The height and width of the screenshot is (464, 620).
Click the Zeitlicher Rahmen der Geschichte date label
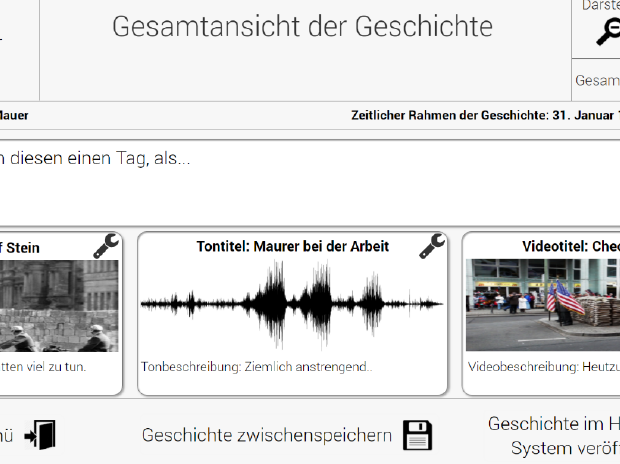coord(485,115)
